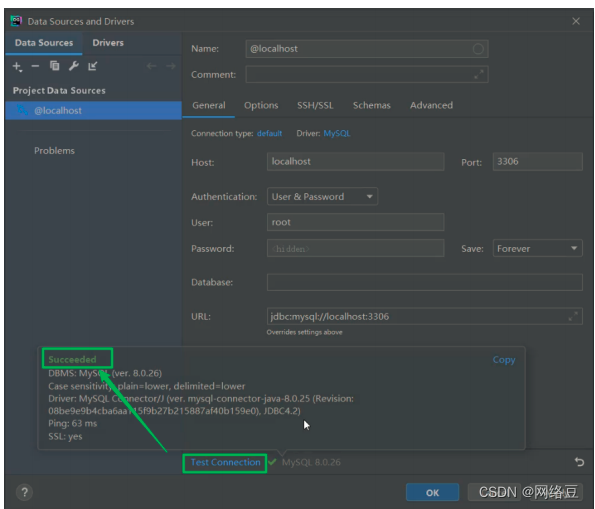Open the General tab
Viewport: 595px width, 509px height.
coord(209,106)
